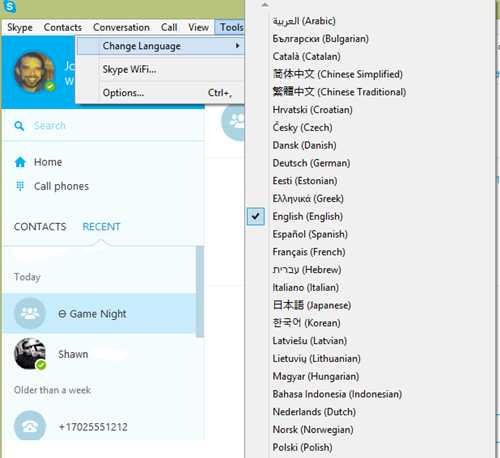The width and height of the screenshot is (500, 458).
Task: Choose Eesti (Estonian) language
Action: coord(305,181)
